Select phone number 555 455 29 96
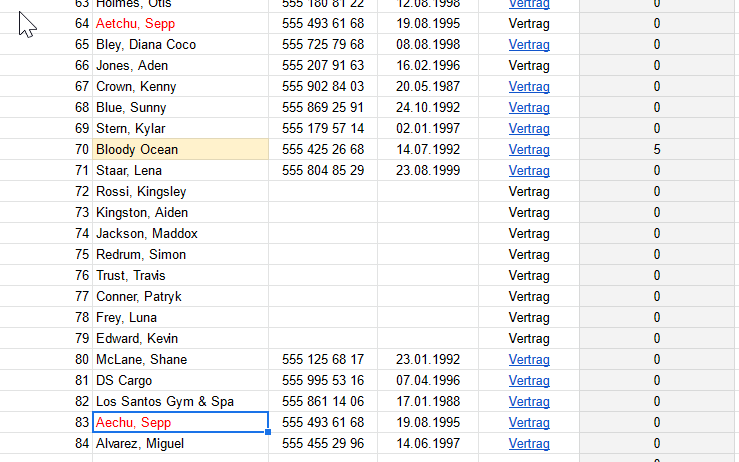This screenshot has height=462, width=739. pos(323,444)
